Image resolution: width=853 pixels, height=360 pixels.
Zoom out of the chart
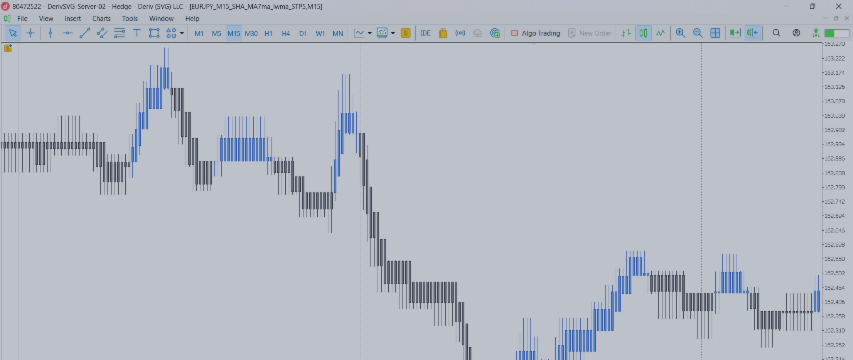[698, 33]
